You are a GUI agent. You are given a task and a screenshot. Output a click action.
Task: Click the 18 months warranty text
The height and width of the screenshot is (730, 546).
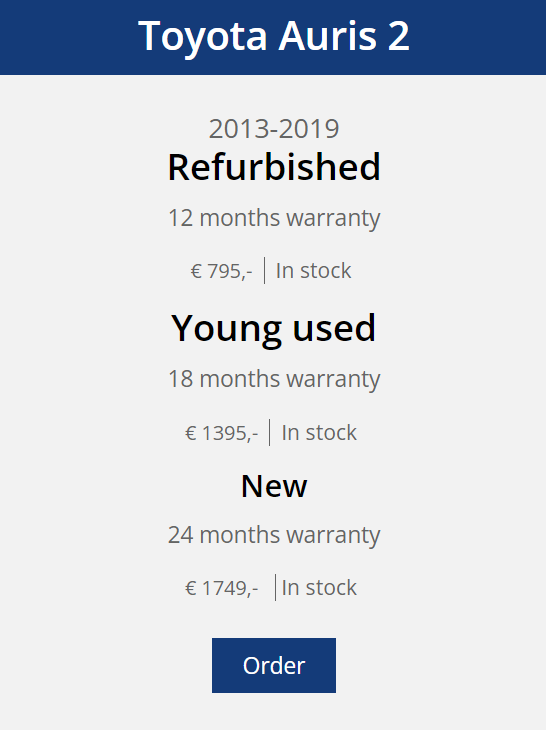point(274,379)
